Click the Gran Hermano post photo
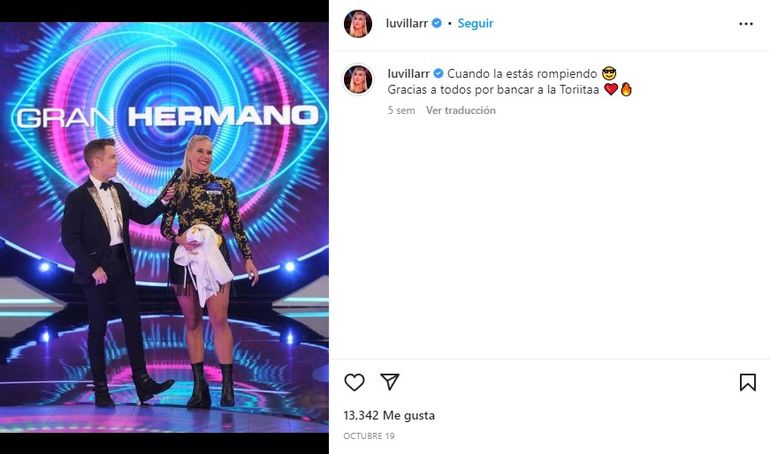 tap(165, 227)
